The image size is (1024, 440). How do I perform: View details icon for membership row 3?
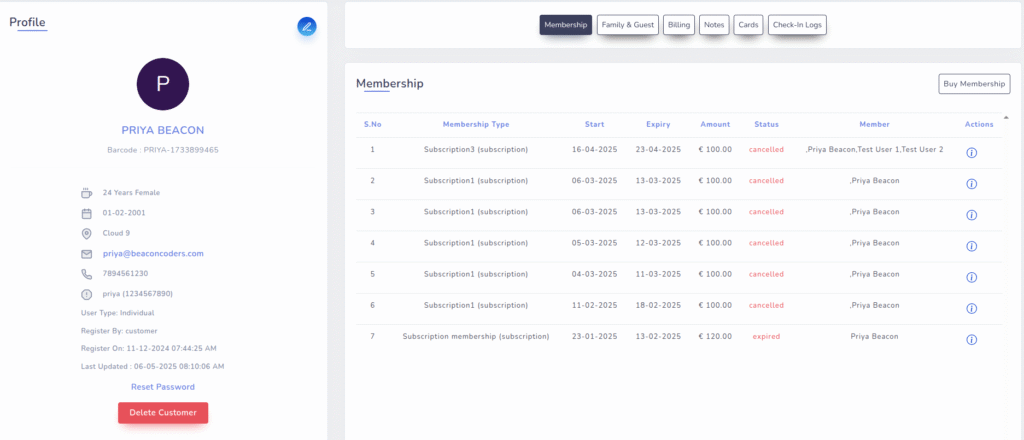pos(971,215)
